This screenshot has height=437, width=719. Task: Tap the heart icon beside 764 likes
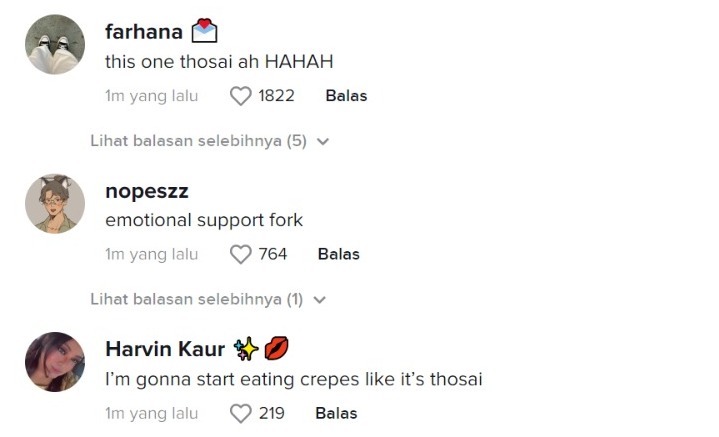(x=240, y=254)
